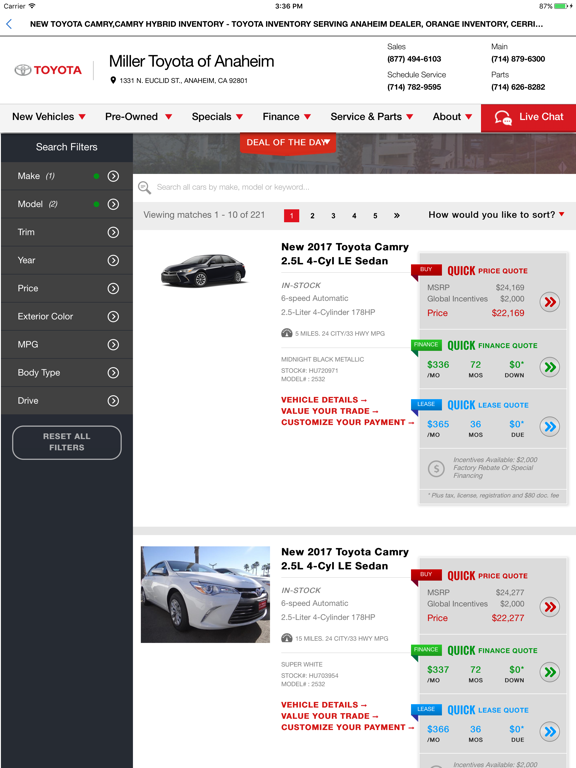Open the Service & Parts dropdown menu
The width and height of the screenshot is (576, 768).
372,117
